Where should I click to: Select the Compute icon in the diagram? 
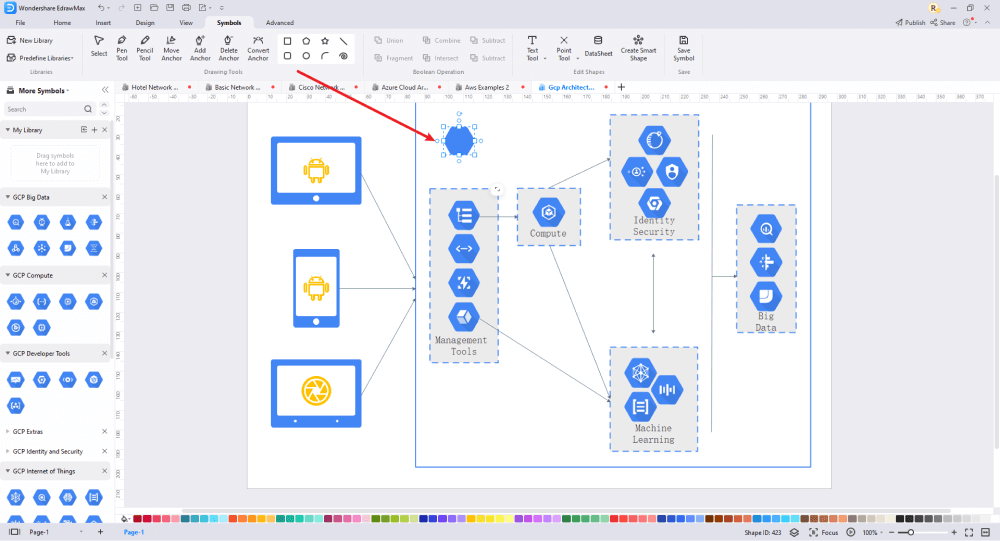[548, 212]
